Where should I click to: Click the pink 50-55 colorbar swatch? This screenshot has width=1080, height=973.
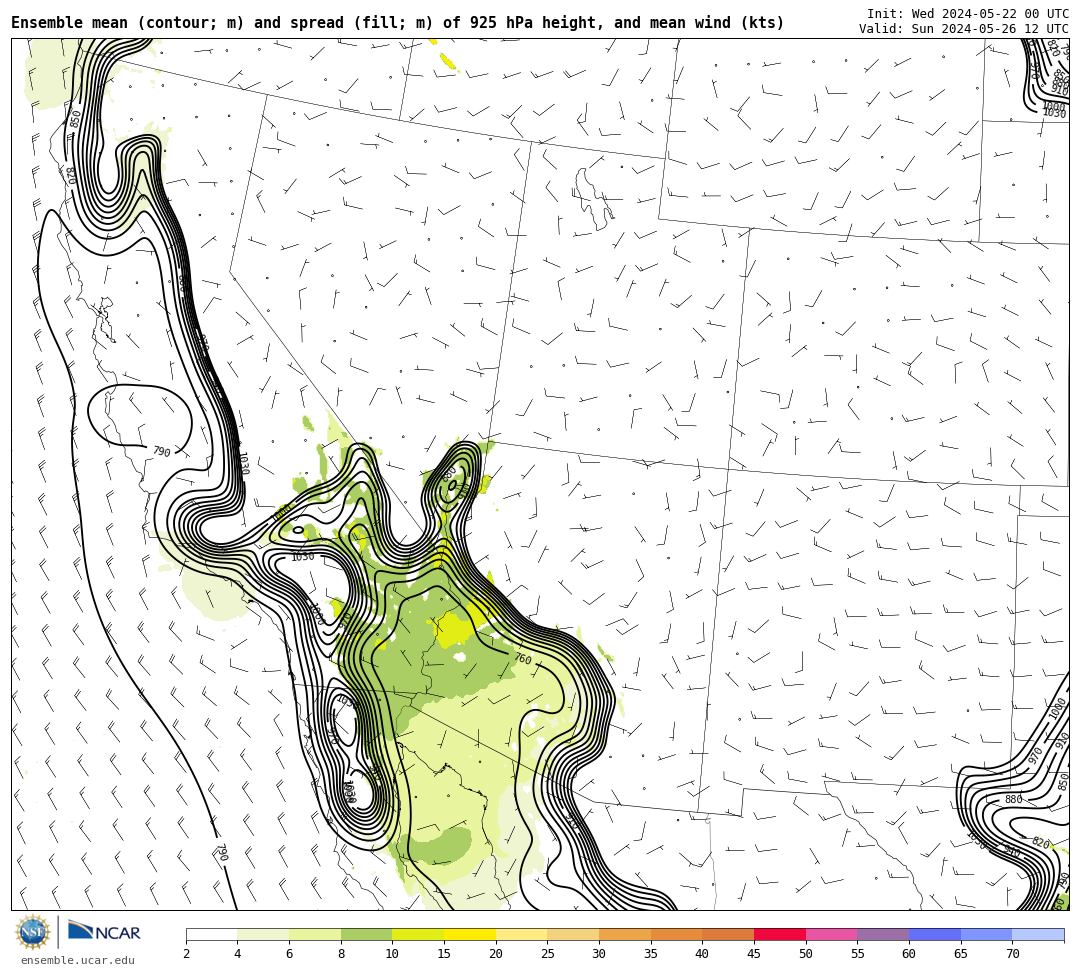click(831, 934)
